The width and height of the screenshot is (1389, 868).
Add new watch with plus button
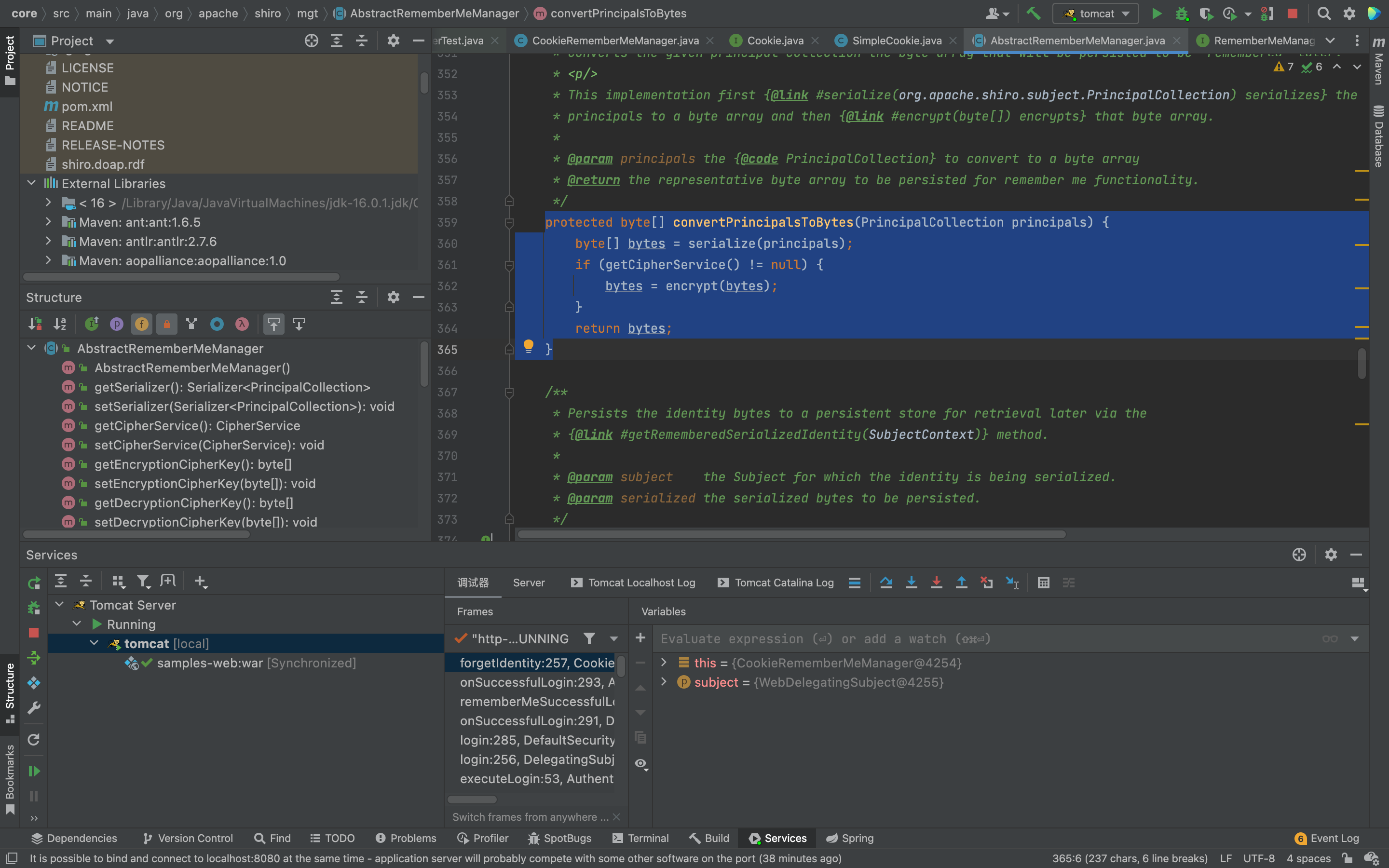click(640, 638)
